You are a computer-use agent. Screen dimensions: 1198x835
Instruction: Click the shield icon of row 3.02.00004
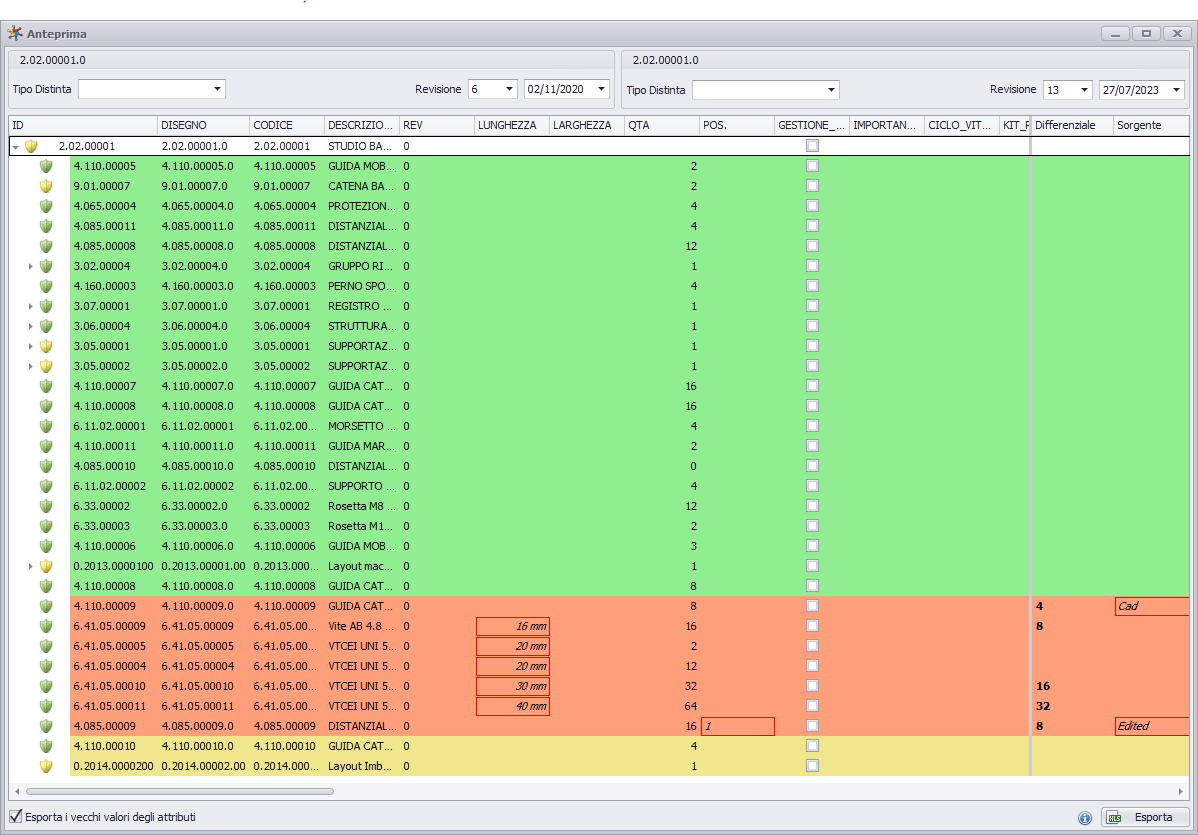coord(46,266)
